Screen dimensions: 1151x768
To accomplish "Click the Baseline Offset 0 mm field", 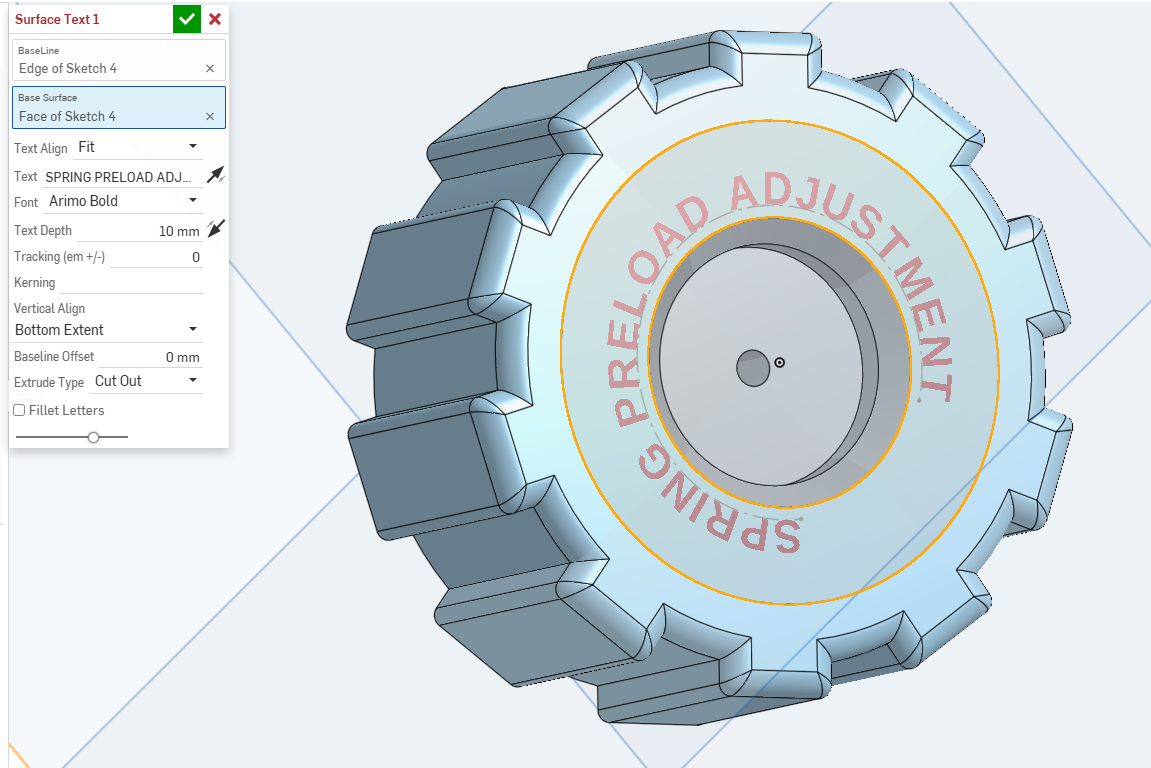I will click(x=150, y=357).
